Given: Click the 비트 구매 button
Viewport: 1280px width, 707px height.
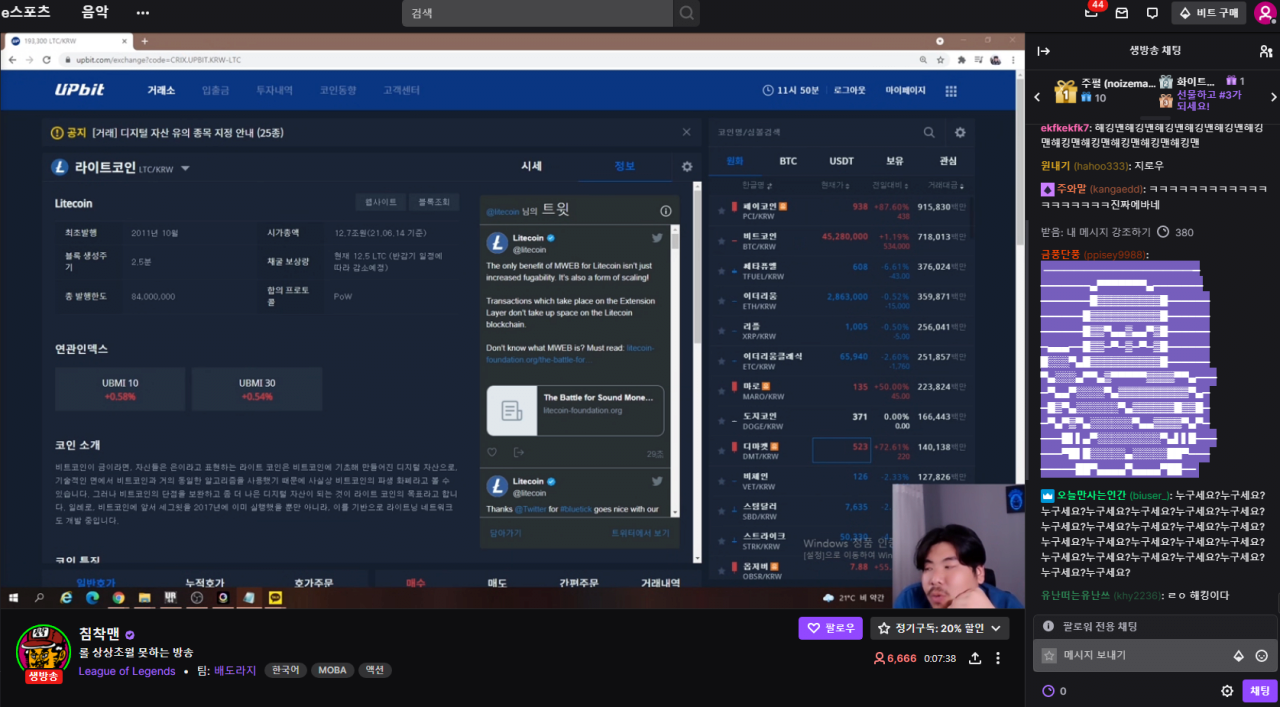Looking at the screenshot, I should point(1209,13).
